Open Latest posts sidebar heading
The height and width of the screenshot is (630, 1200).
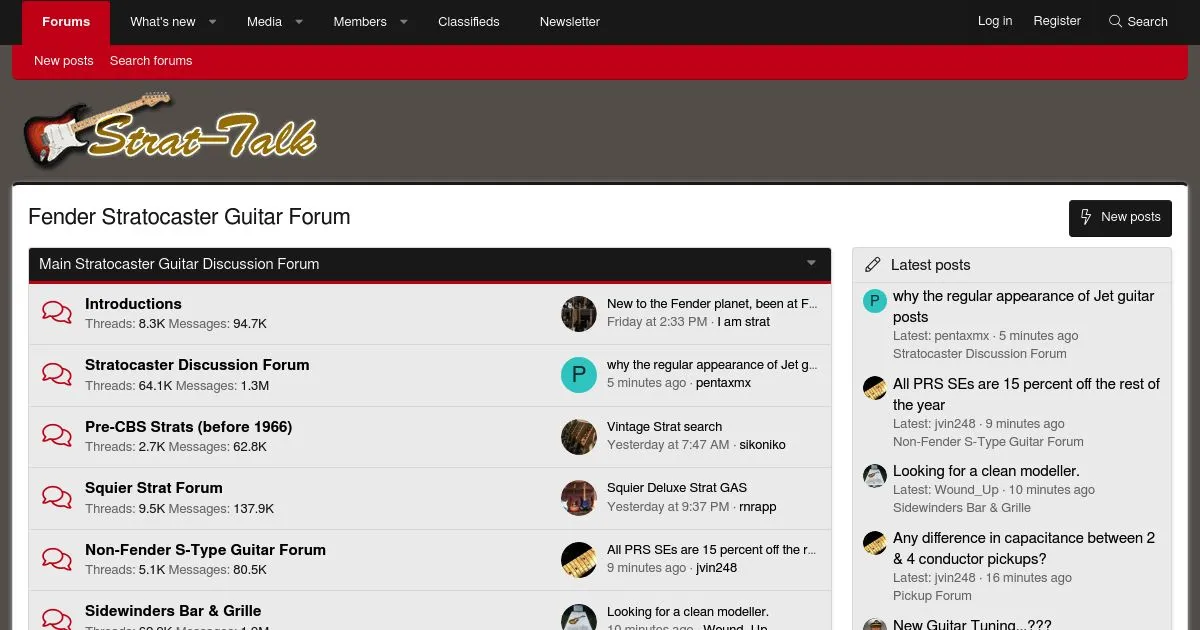coord(930,265)
